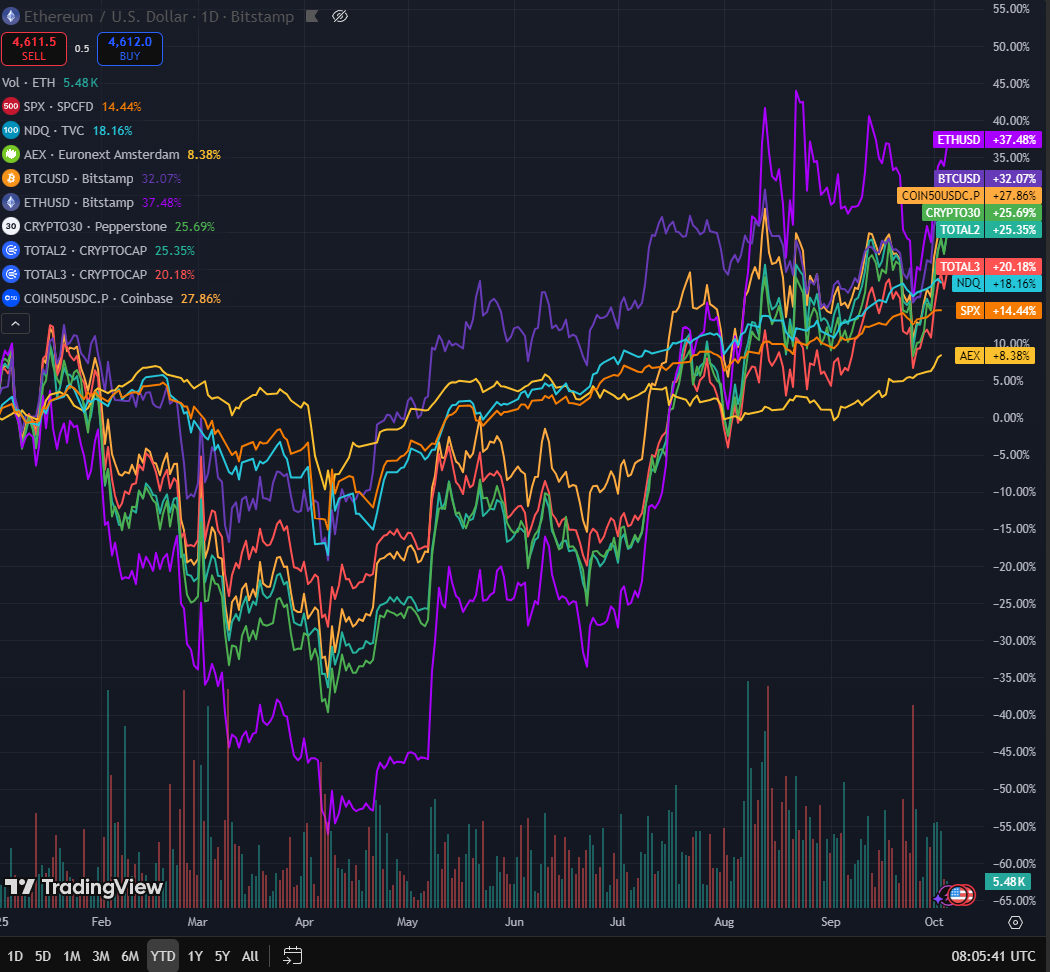Click the SPX +14.44% scale label
The image size is (1050, 972).
click(998, 311)
